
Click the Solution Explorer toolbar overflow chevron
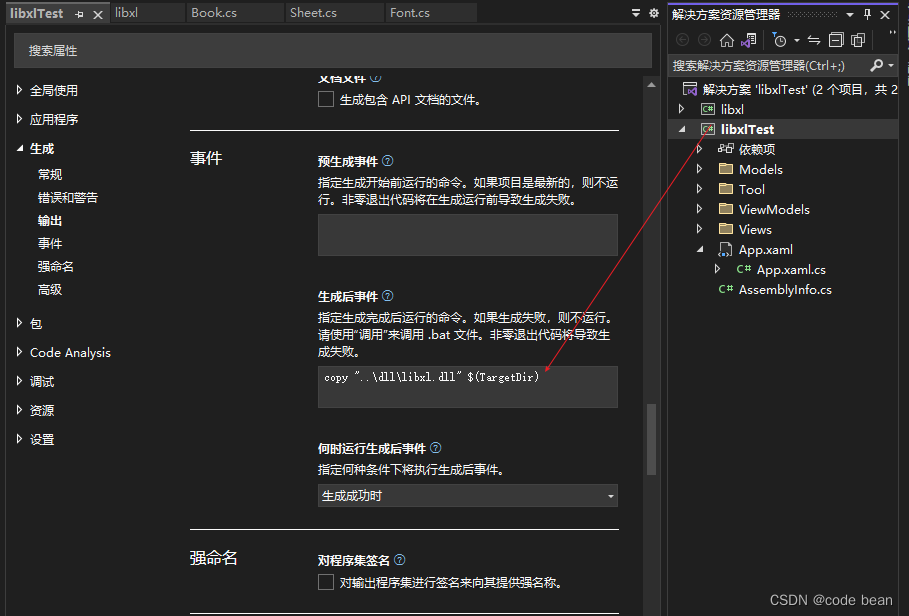point(893,32)
